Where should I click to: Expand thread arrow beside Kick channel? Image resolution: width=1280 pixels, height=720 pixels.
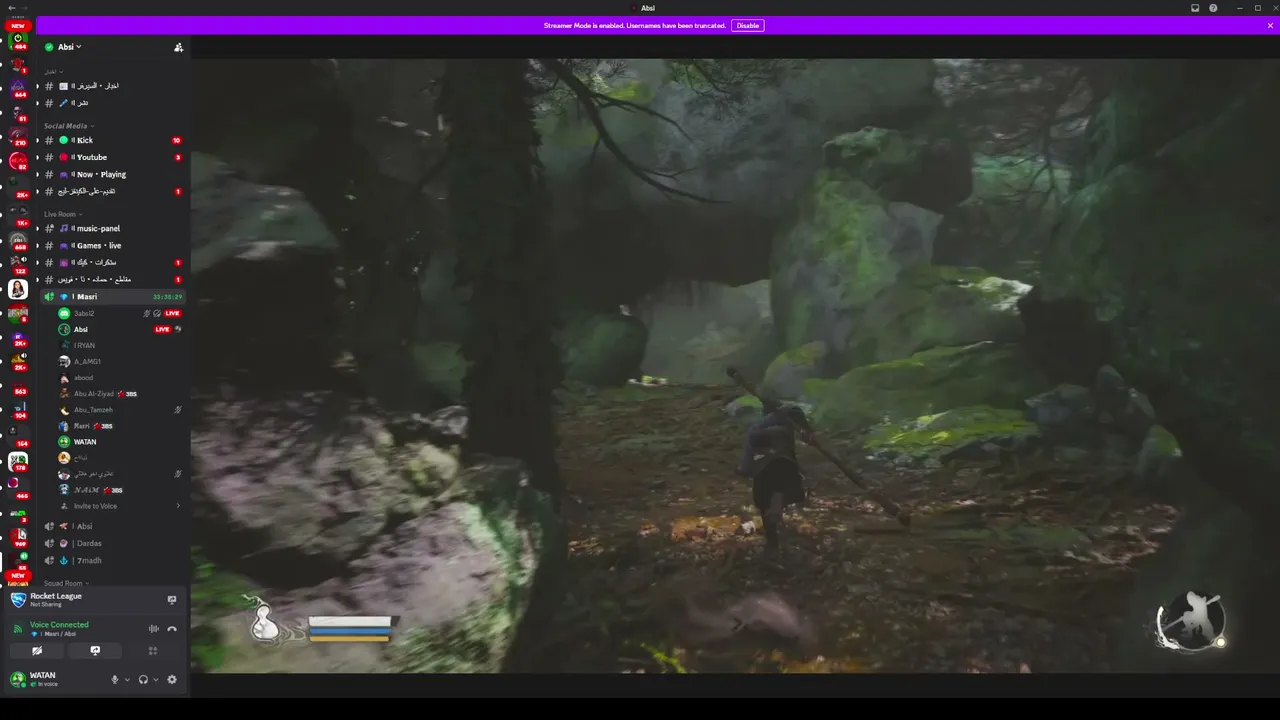click(37, 140)
